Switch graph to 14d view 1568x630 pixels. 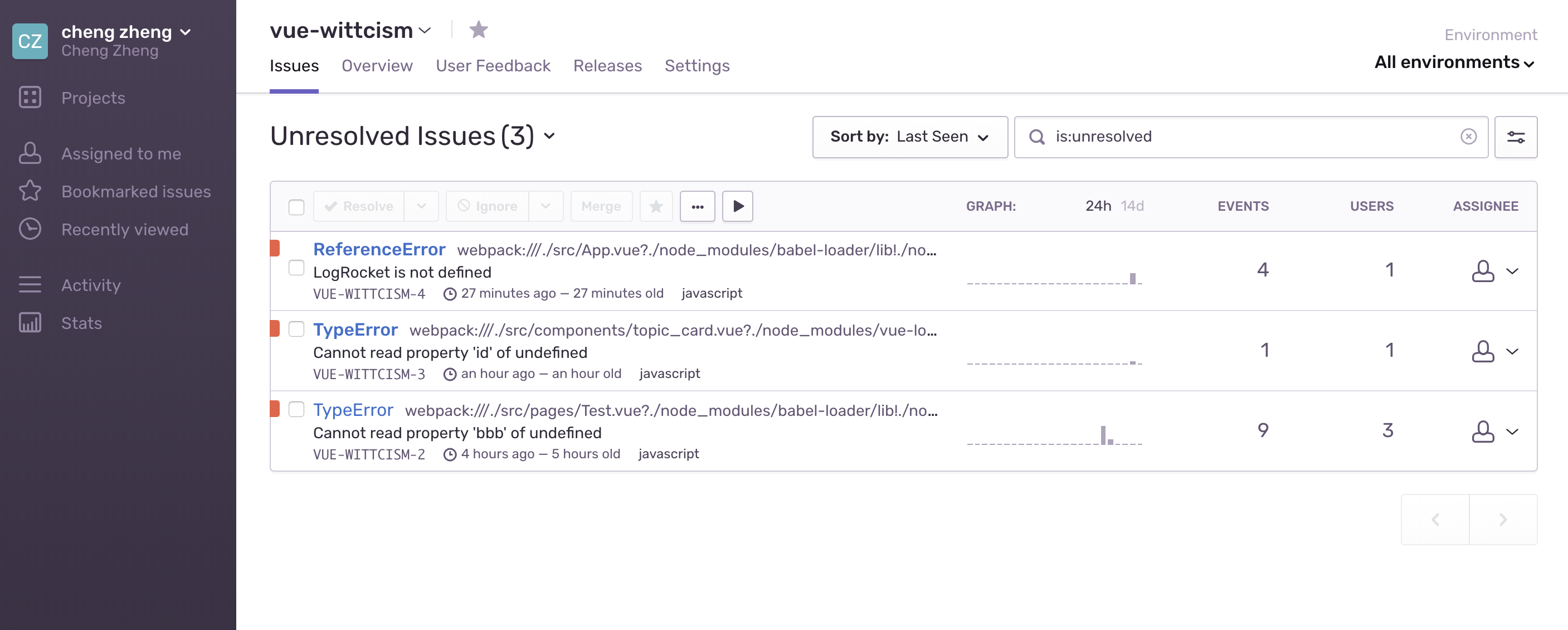[x=1132, y=206]
